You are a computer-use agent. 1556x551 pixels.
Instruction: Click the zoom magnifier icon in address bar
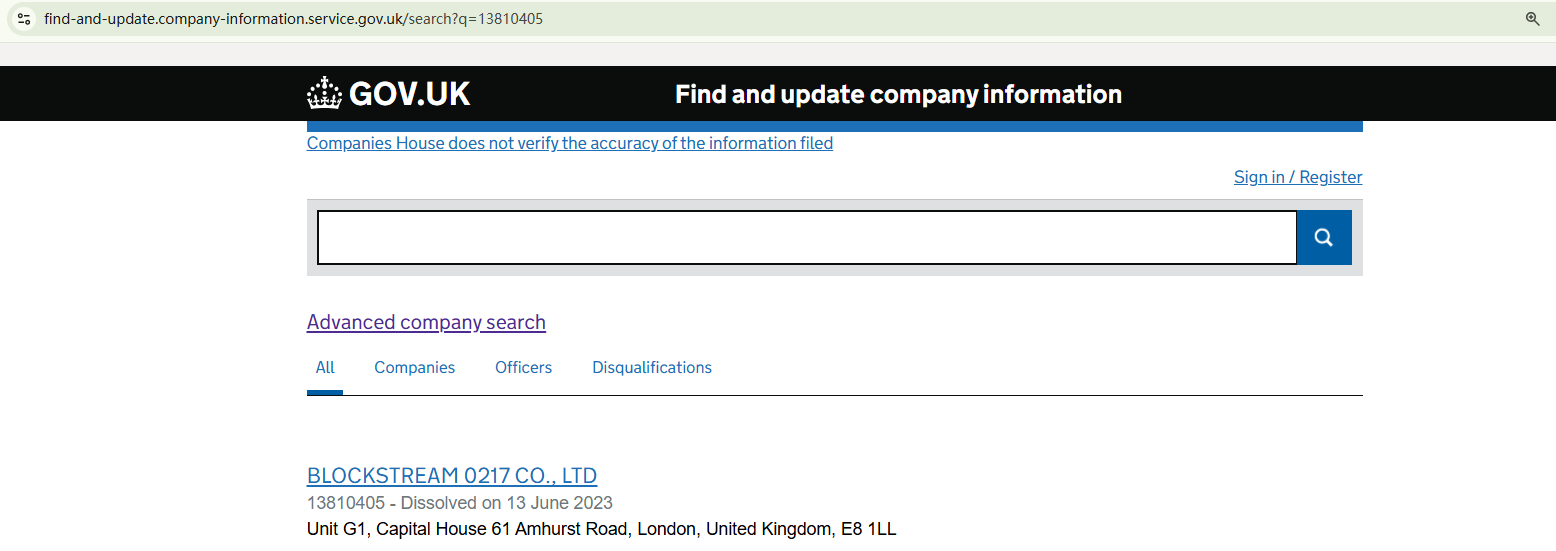[1532, 18]
